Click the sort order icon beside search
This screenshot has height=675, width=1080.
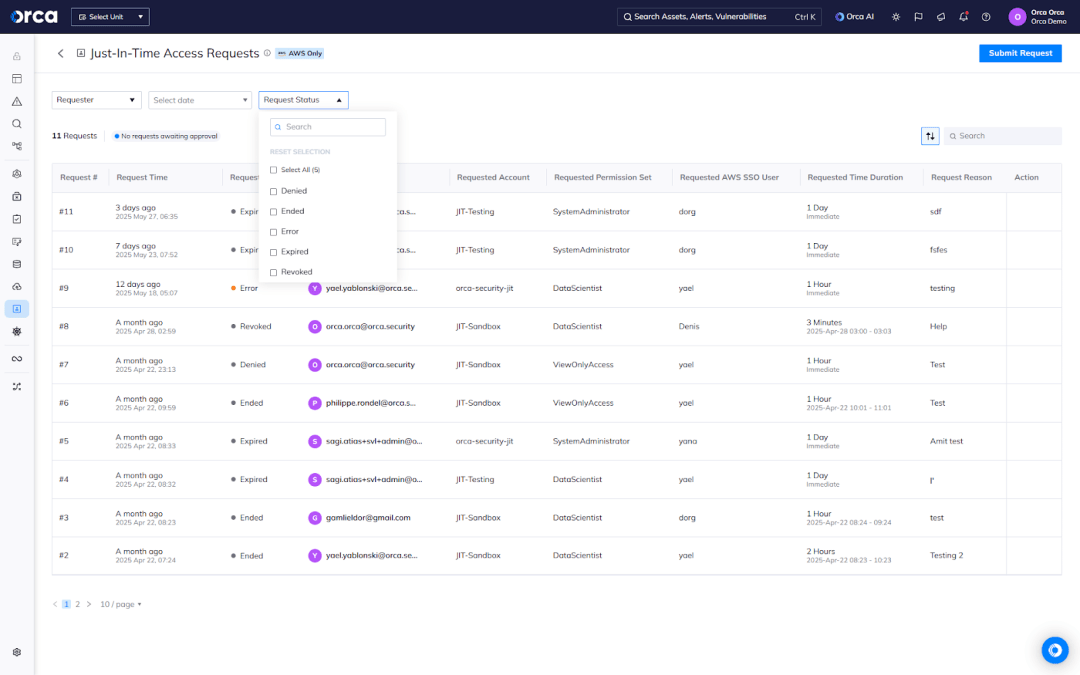(930, 136)
